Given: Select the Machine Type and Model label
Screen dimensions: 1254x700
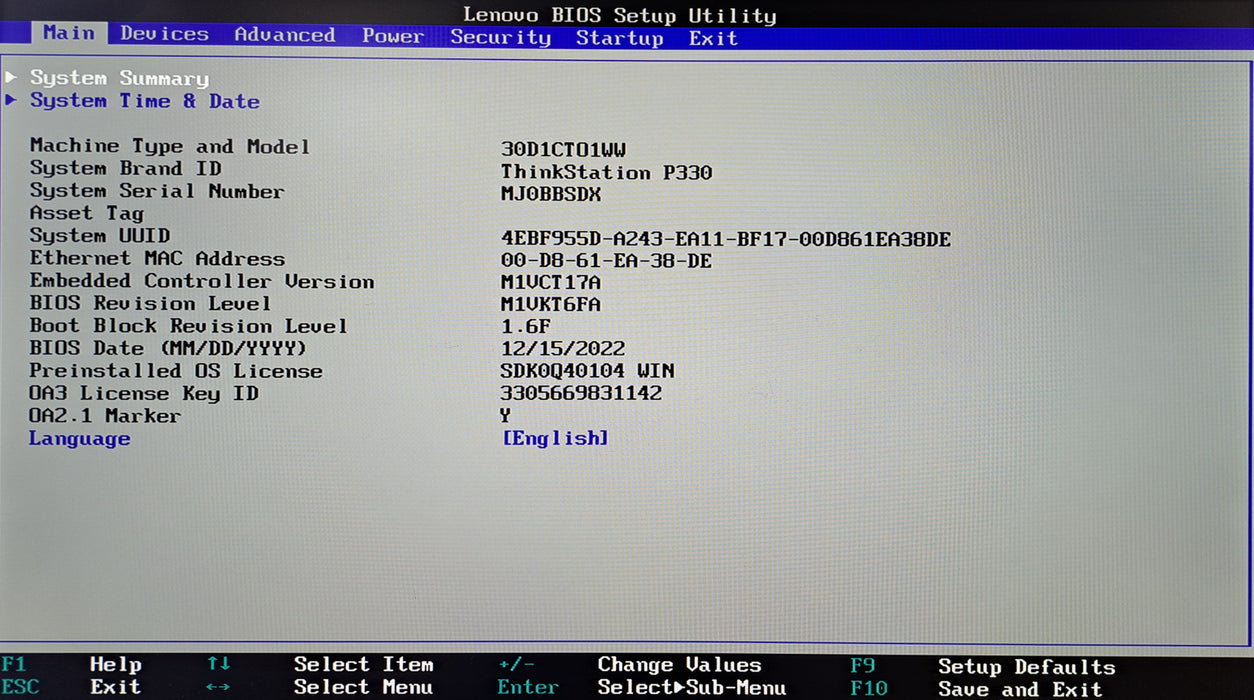Looking at the screenshot, I should coord(170,146).
